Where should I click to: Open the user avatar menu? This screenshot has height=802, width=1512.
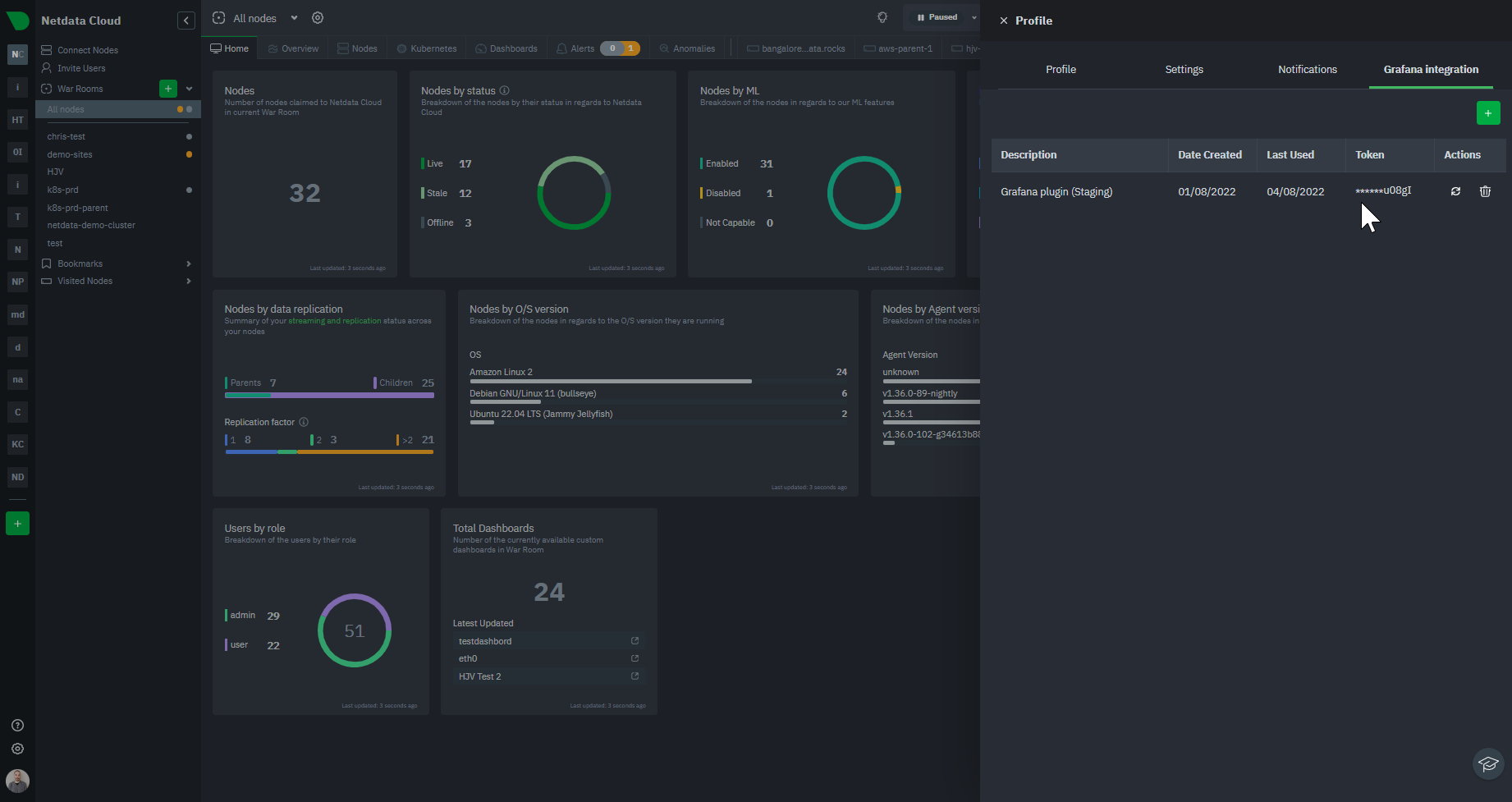click(17, 781)
